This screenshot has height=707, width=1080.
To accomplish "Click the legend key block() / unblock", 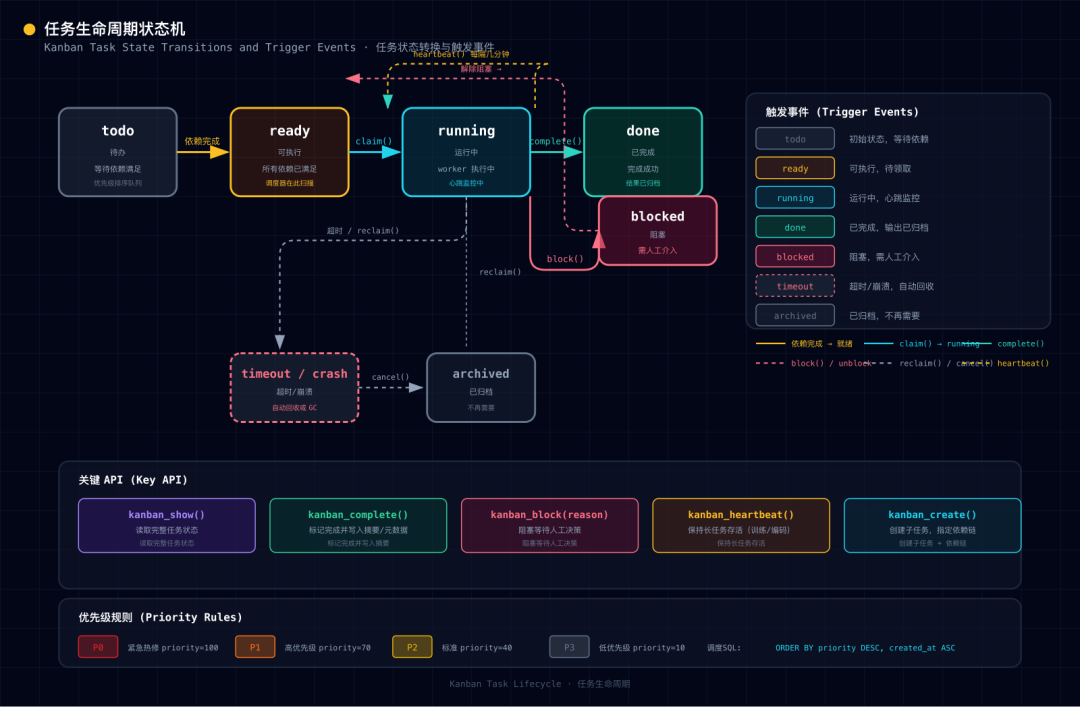I will pyautogui.click(x=831, y=363).
